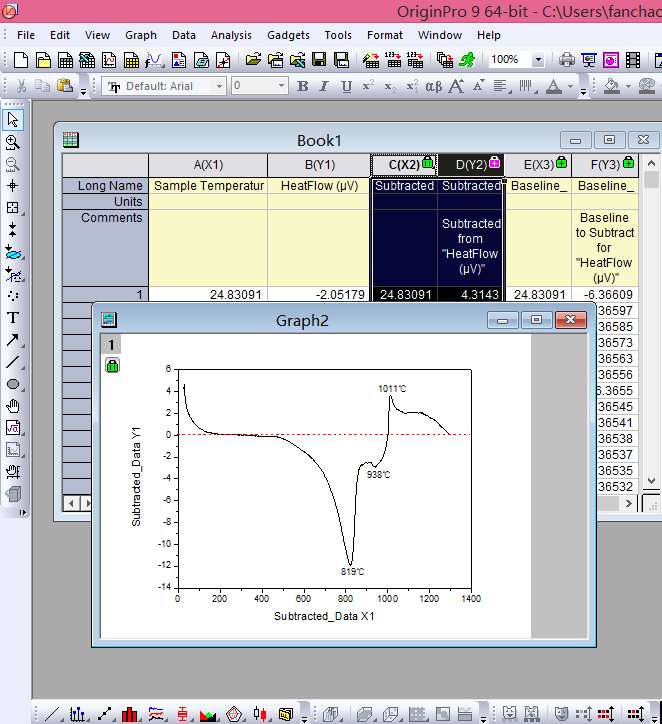Viewport: 662px width, 724px height.
Task: Click lock icon on column C(X2)
Action: coord(428,162)
